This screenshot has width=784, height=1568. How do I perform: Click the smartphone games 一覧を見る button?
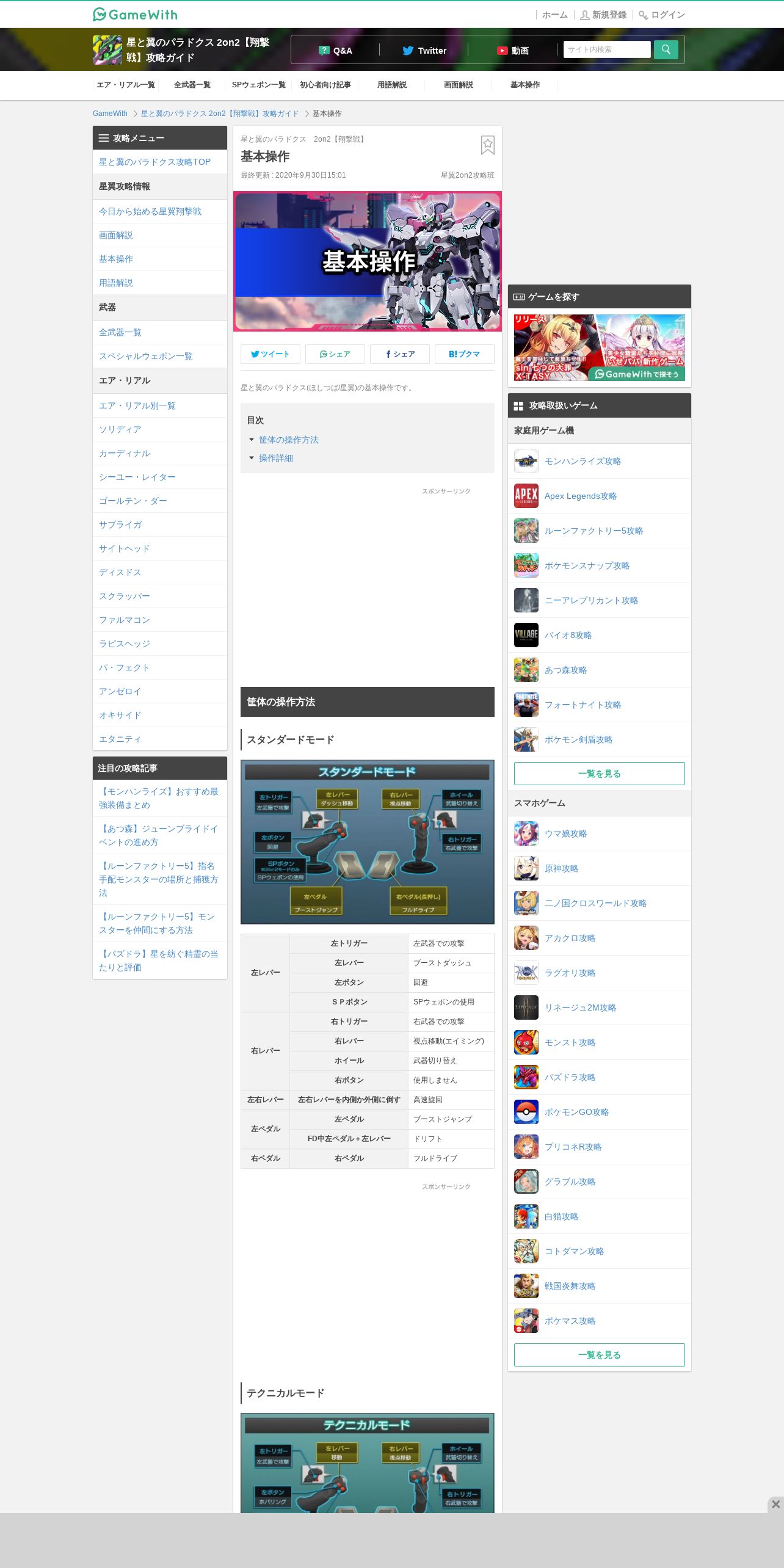600,1355
